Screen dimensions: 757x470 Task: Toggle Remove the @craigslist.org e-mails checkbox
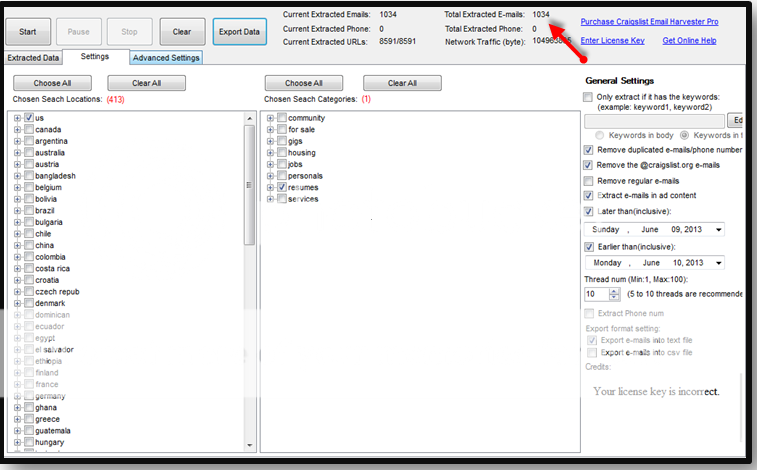click(x=588, y=165)
